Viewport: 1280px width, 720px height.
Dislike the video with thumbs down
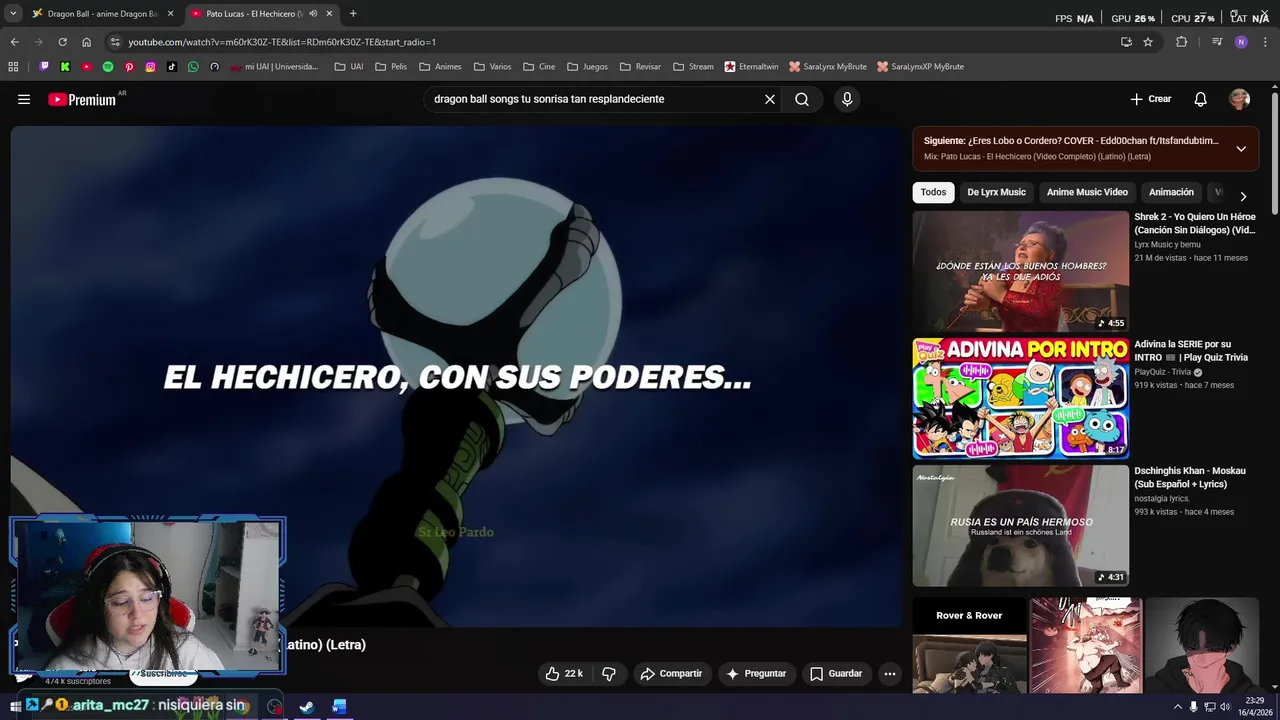click(609, 674)
